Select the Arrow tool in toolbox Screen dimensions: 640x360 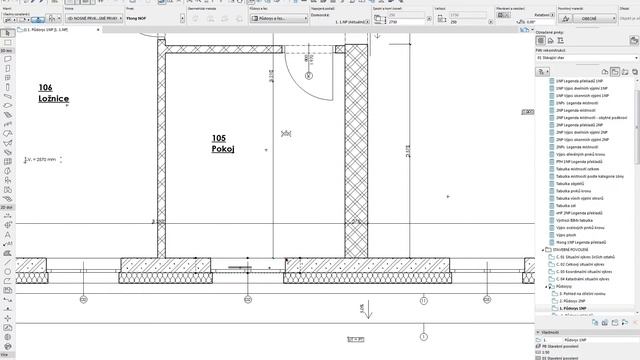7,33
